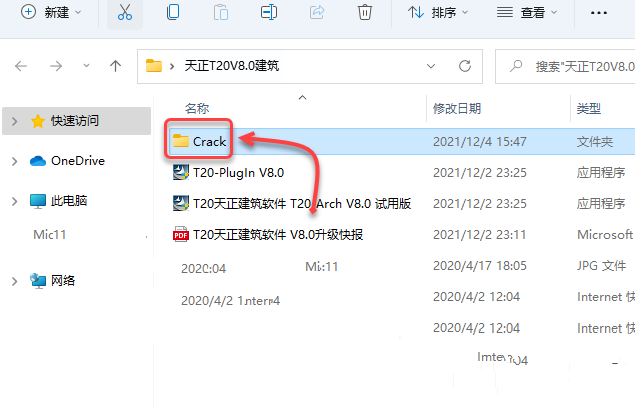Open the 查看 (View) menu
Viewport: 635px width, 409px height.
[x=527, y=13]
